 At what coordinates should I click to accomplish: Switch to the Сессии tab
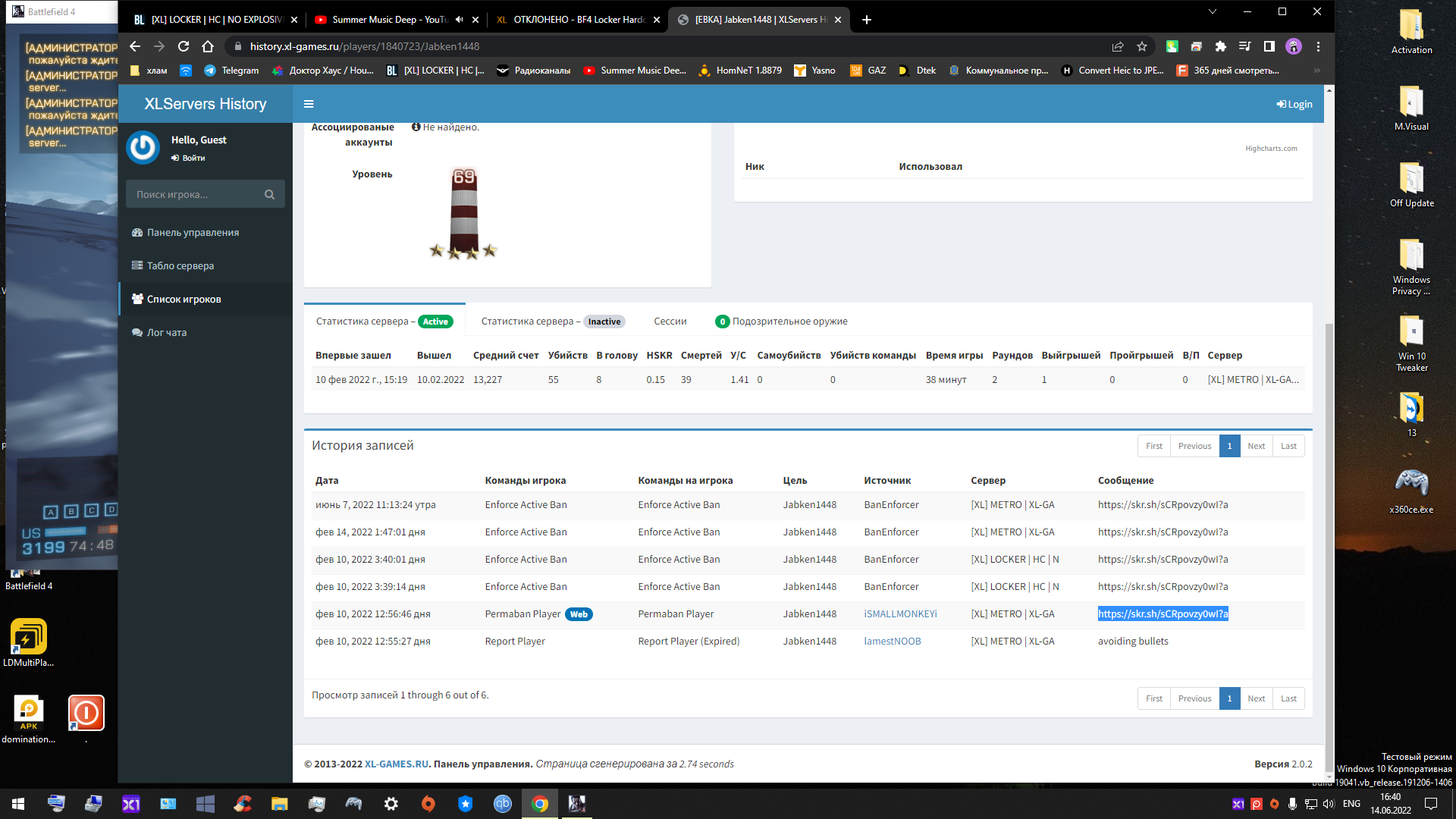coord(670,322)
